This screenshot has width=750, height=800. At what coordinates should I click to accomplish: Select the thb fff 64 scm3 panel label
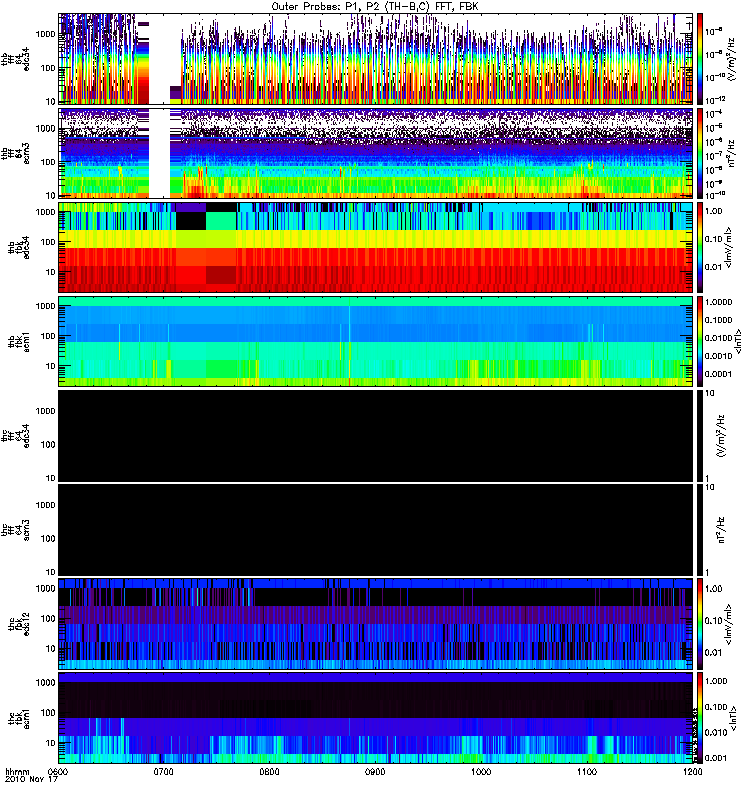click(x=15, y=153)
